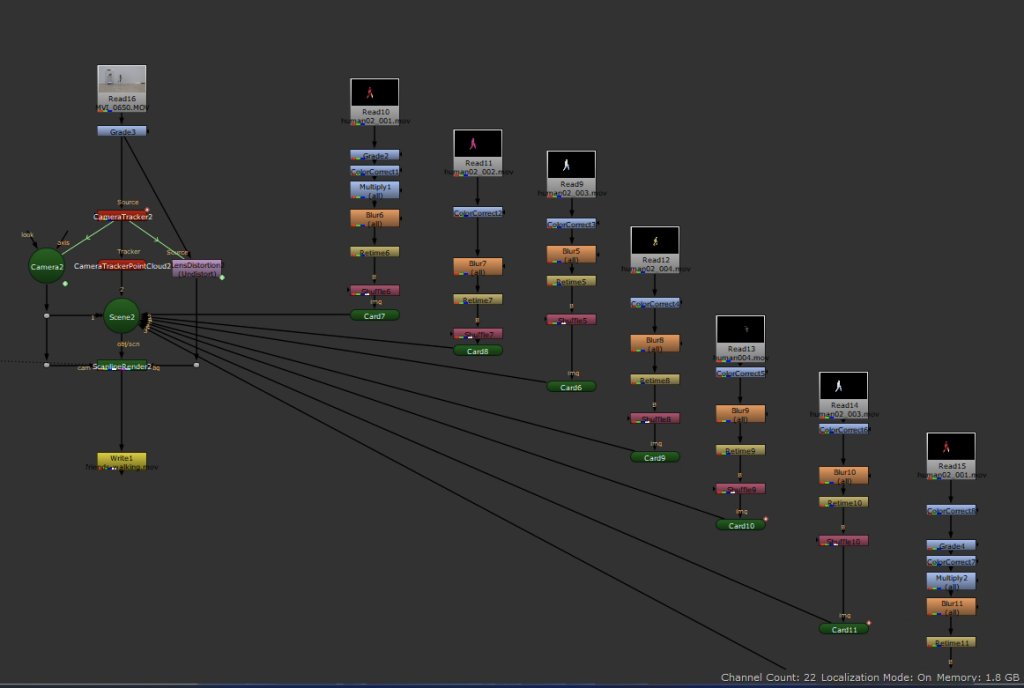Click the Blur6 node
Screen dimensions: 1024x688
click(375, 218)
